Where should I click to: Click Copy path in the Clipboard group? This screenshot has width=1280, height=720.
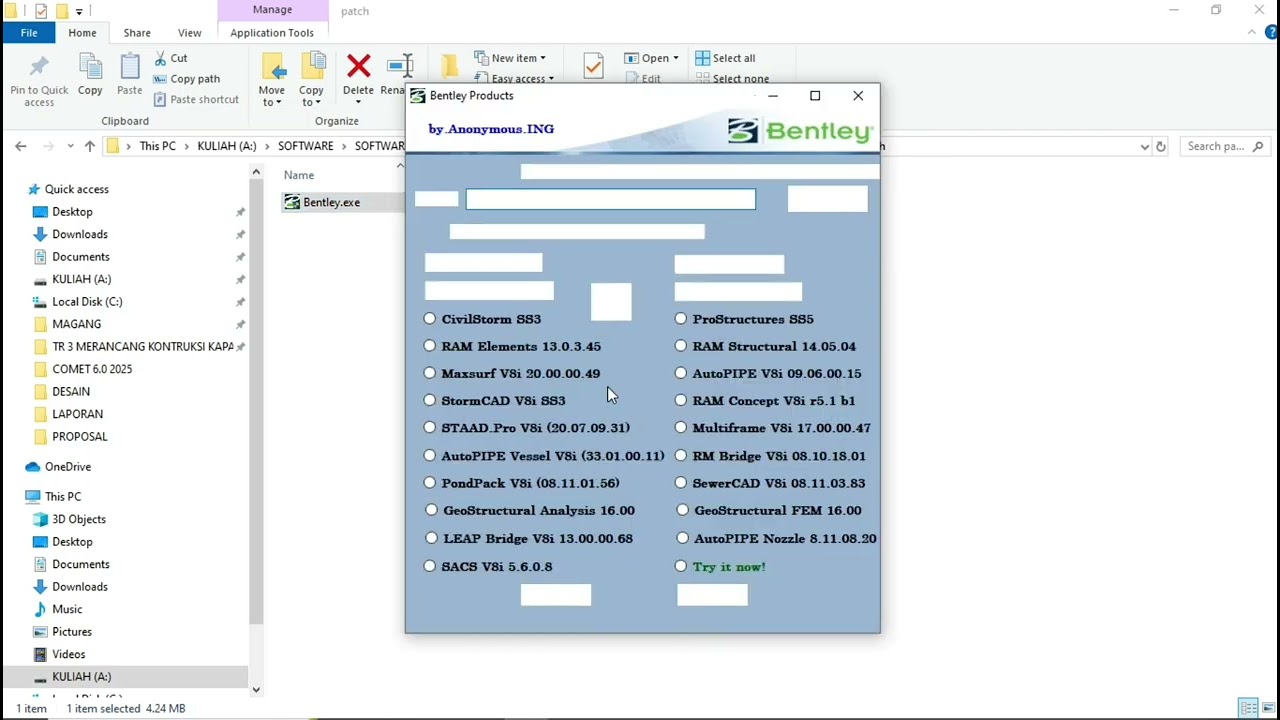coord(186,79)
